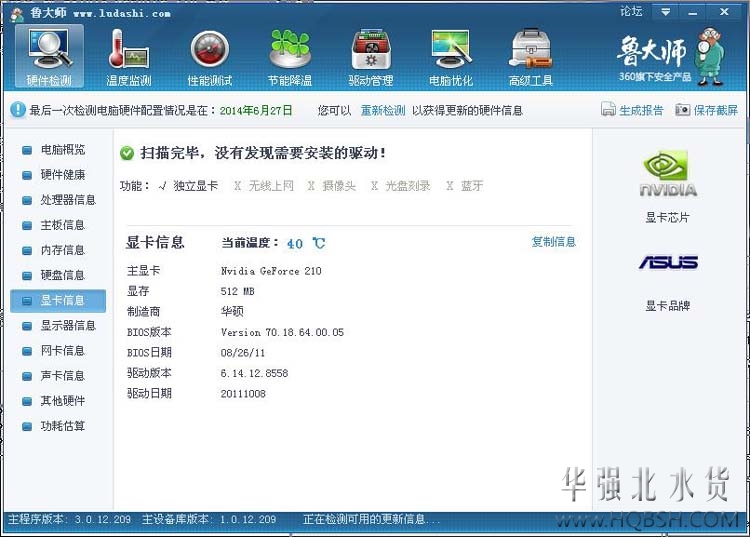Minimize the 鲁大师 window
This screenshot has height=537, width=750.
click(692, 12)
